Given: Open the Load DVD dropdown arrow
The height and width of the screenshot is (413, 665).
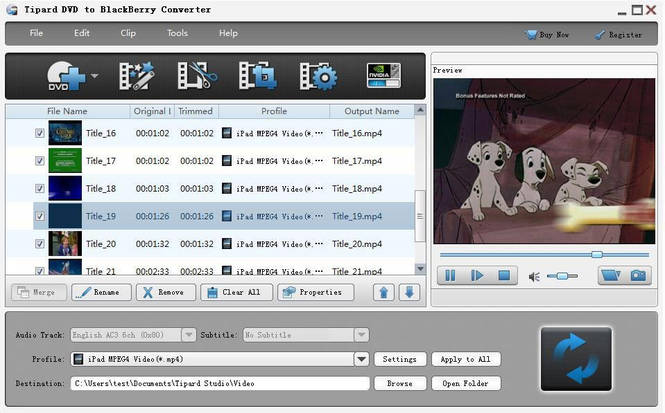Looking at the screenshot, I should [x=95, y=76].
